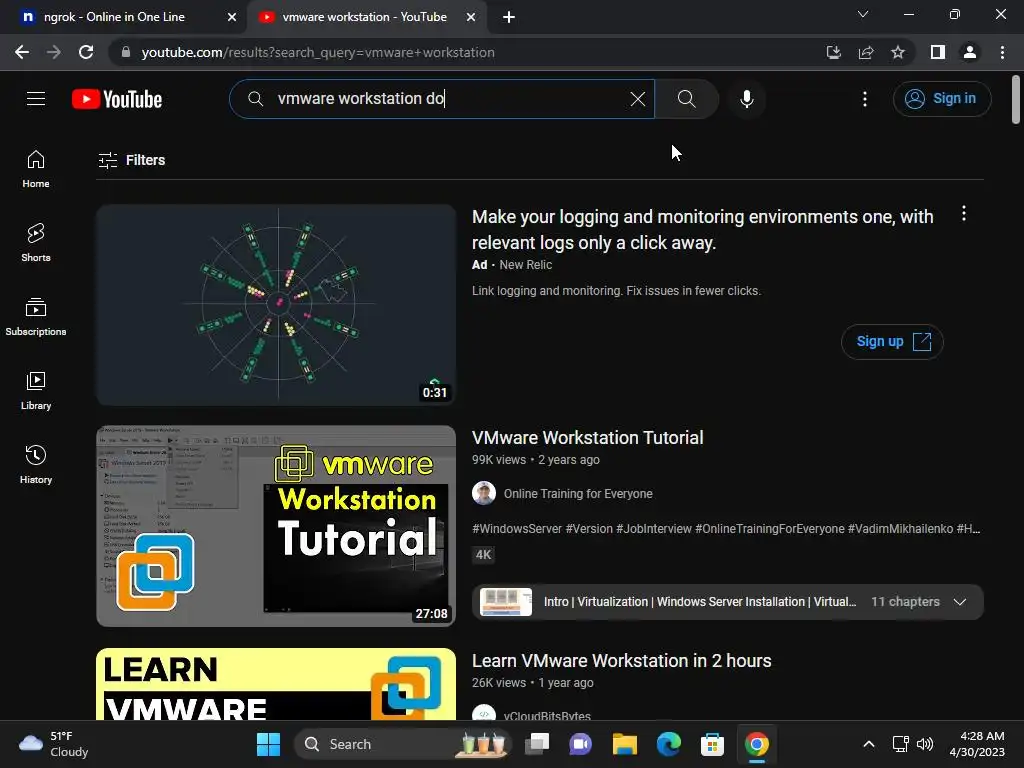Click the taskbar Search box
This screenshot has height=768, width=1024.
click(403, 744)
